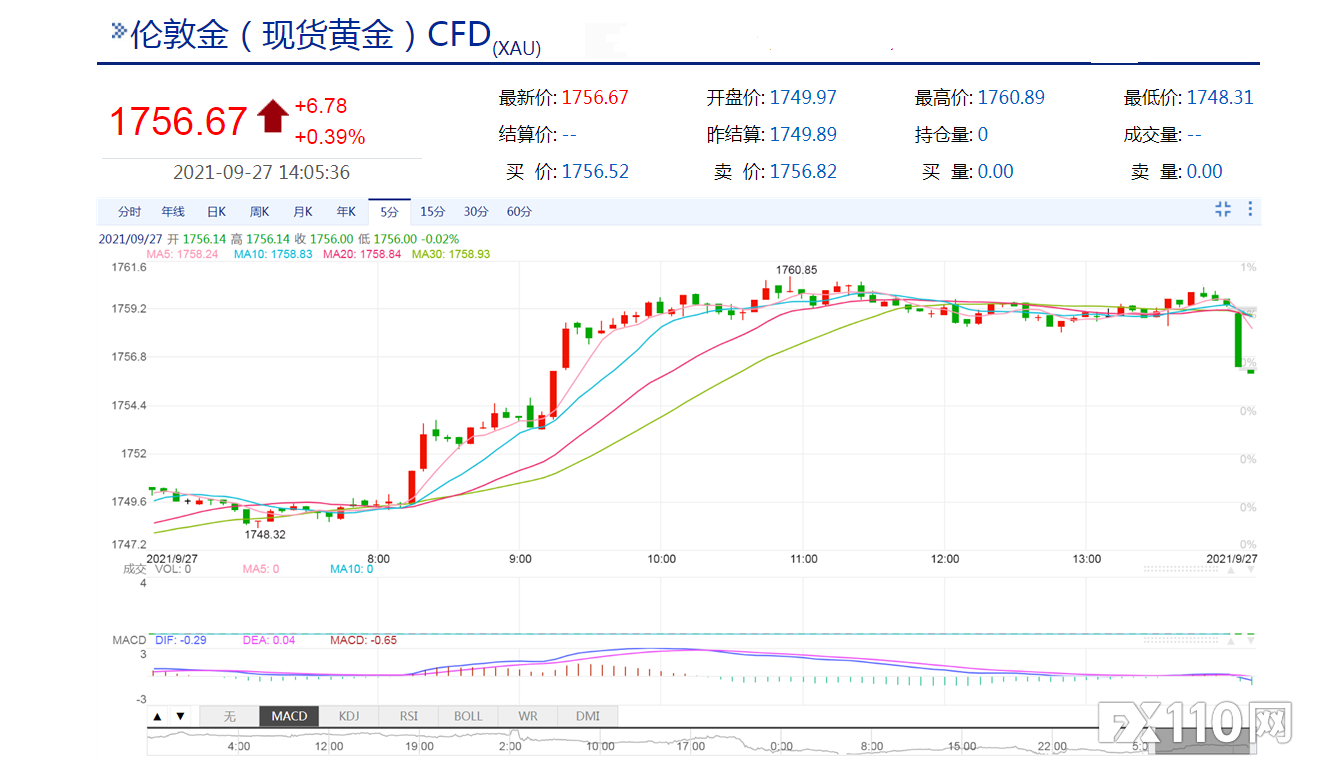The width and height of the screenshot is (1324, 768).
Task: Click the +6.78 change value
Action: (x=321, y=106)
